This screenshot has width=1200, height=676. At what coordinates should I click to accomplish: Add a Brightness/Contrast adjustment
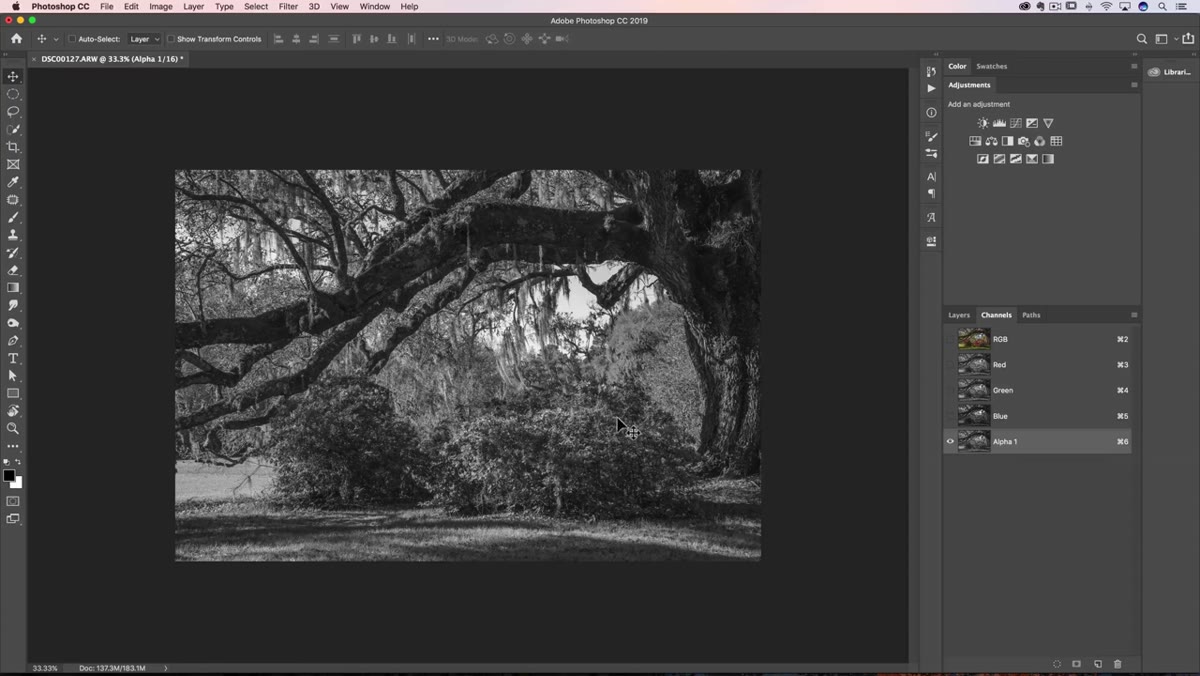pos(983,123)
